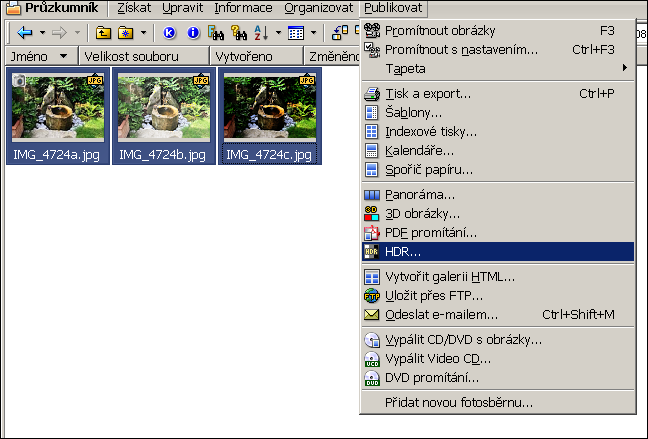The width and height of the screenshot is (648, 439).
Task: Click the blue info icon in toolbar
Action: pyautogui.click(x=193, y=33)
